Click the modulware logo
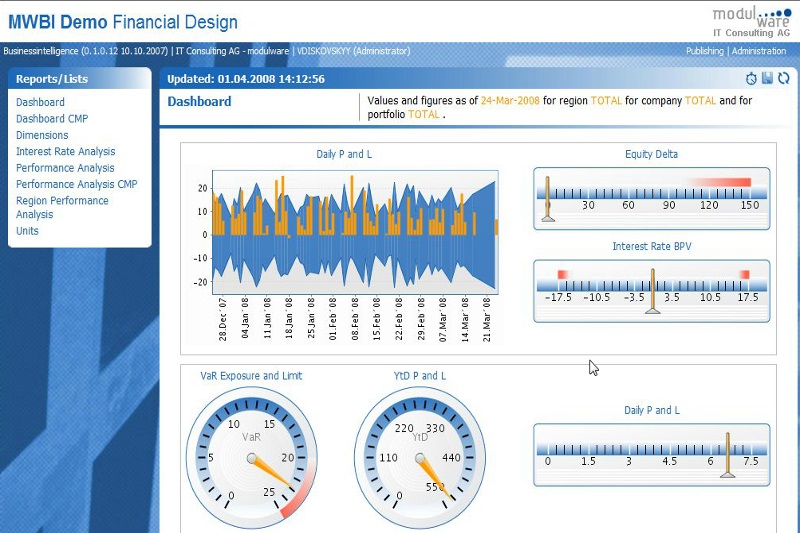This screenshot has width=800, height=533. [x=752, y=22]
